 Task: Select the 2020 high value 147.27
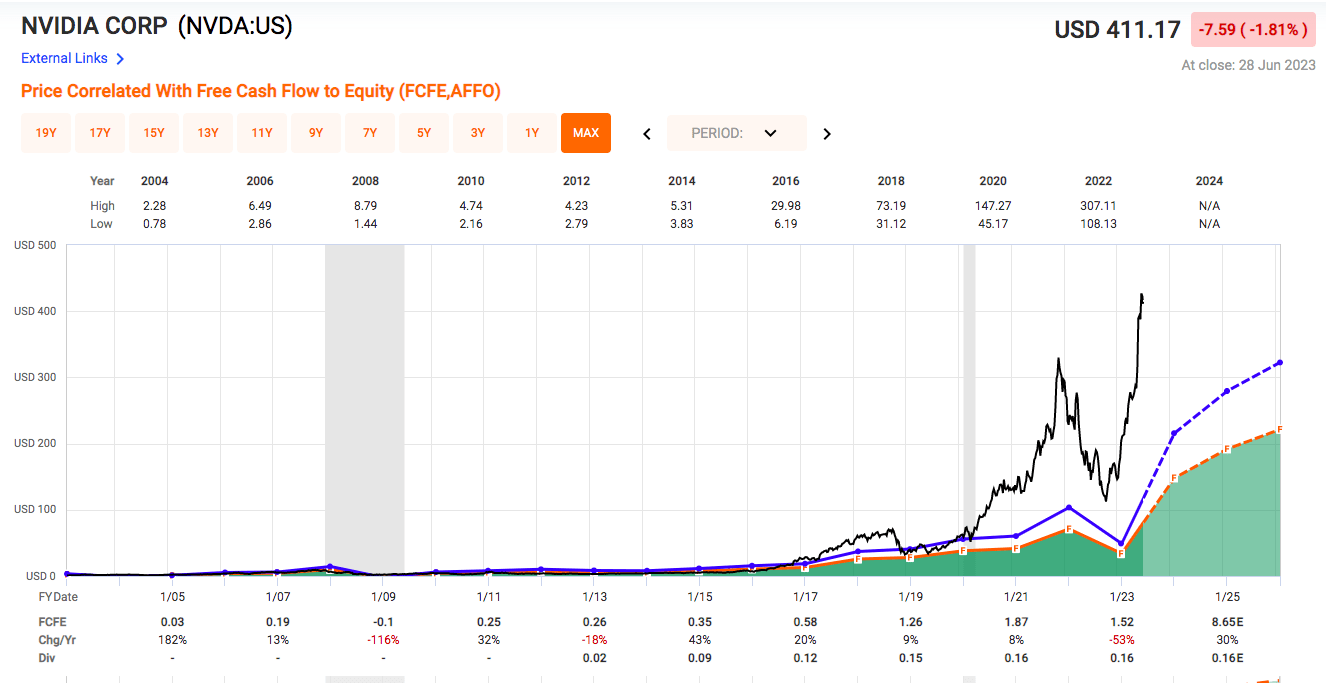pos(993,206)
